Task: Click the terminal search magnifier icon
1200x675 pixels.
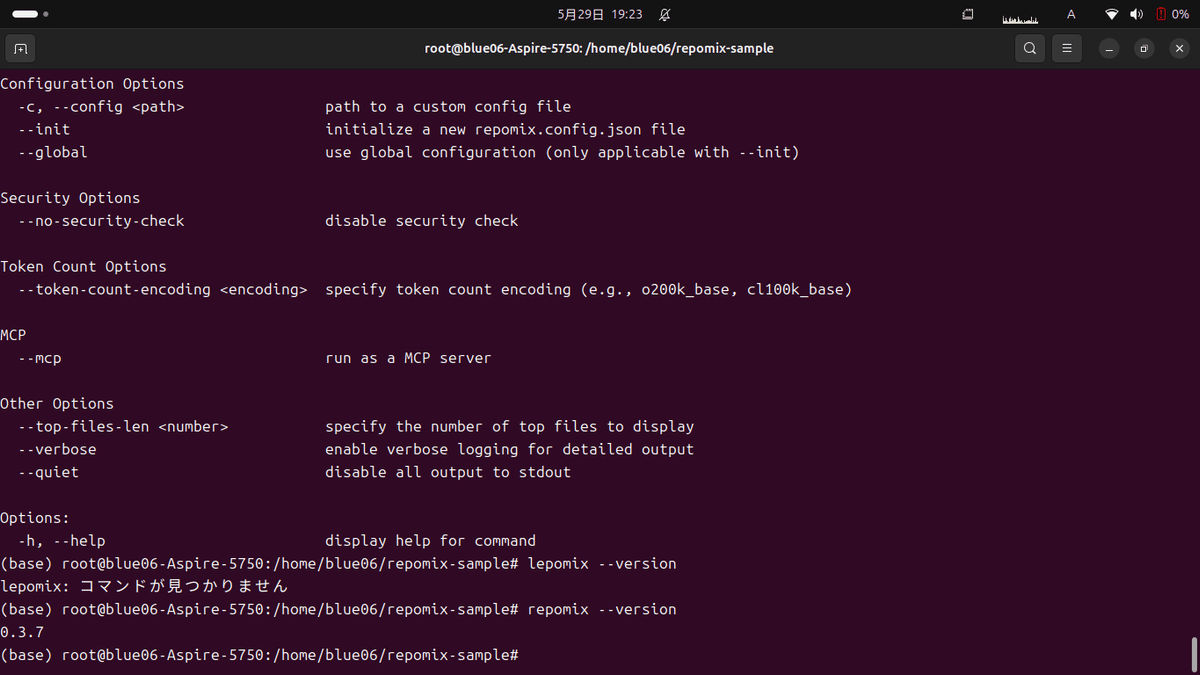Action: tap(1030, 48)
